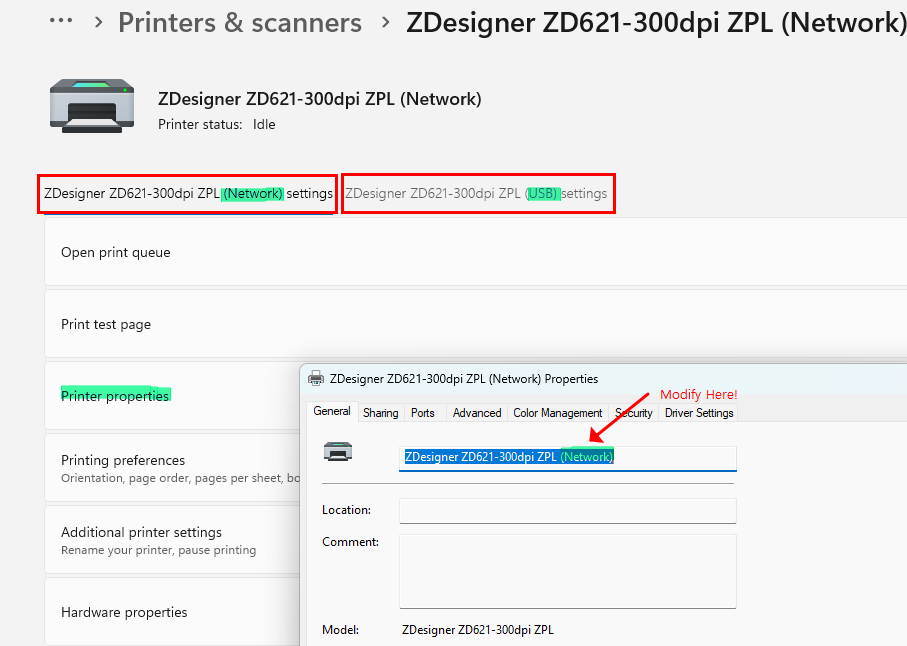This screenshot has width=907, height=646.
Task: Switch to the Security tab
Action: (633, 413)
